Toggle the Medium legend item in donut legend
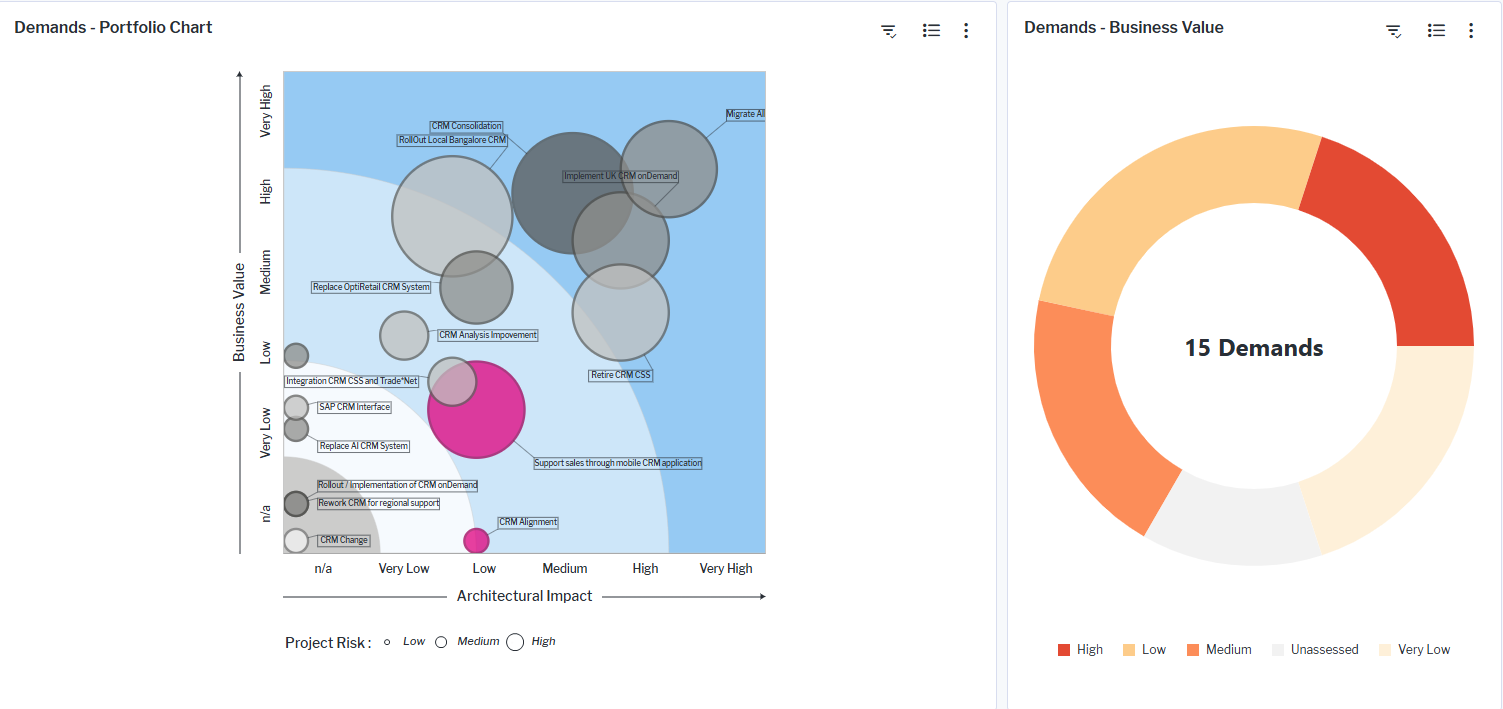The height and width of the screenshot is (709, 1503). click(1218, 650)
